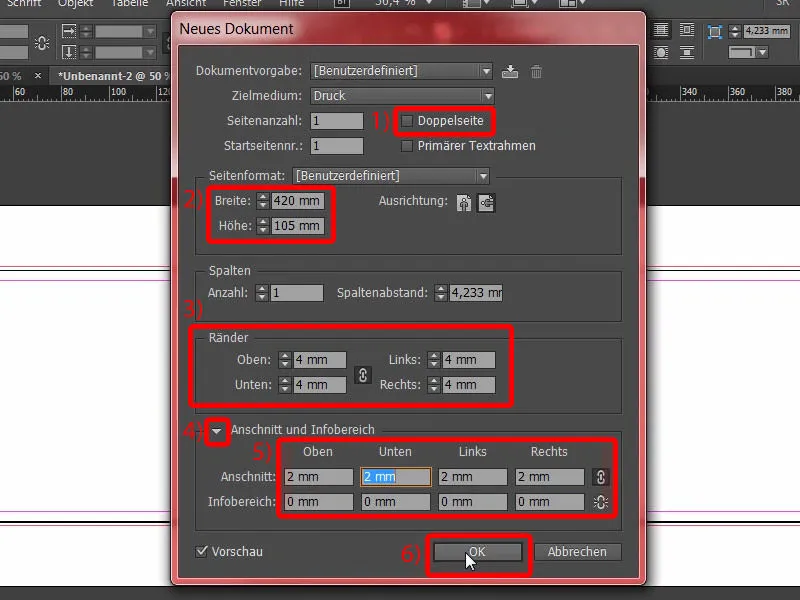Enable the Doppelseite checkbox
The image size is (800, 600).
[x=407, y=121]
